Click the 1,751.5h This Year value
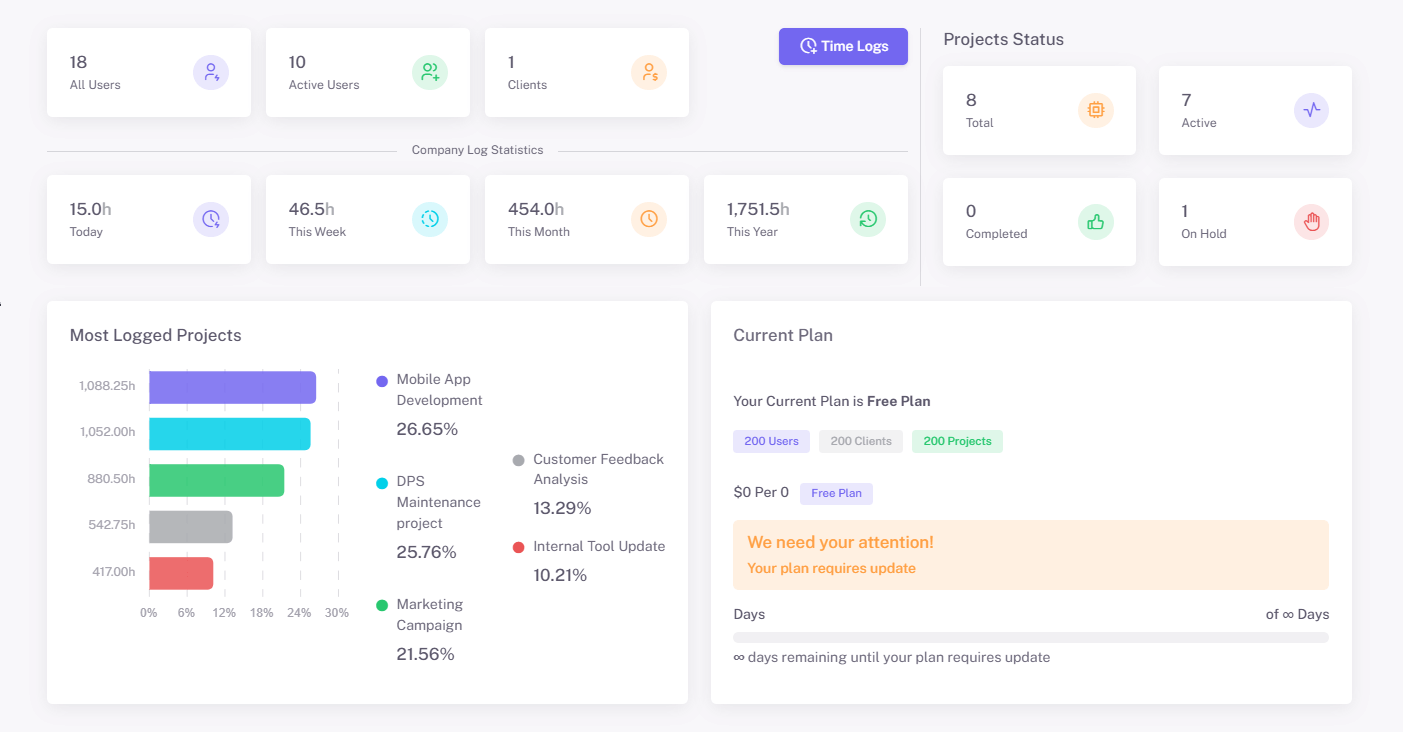1403x732 pixels. coord(758,209)
